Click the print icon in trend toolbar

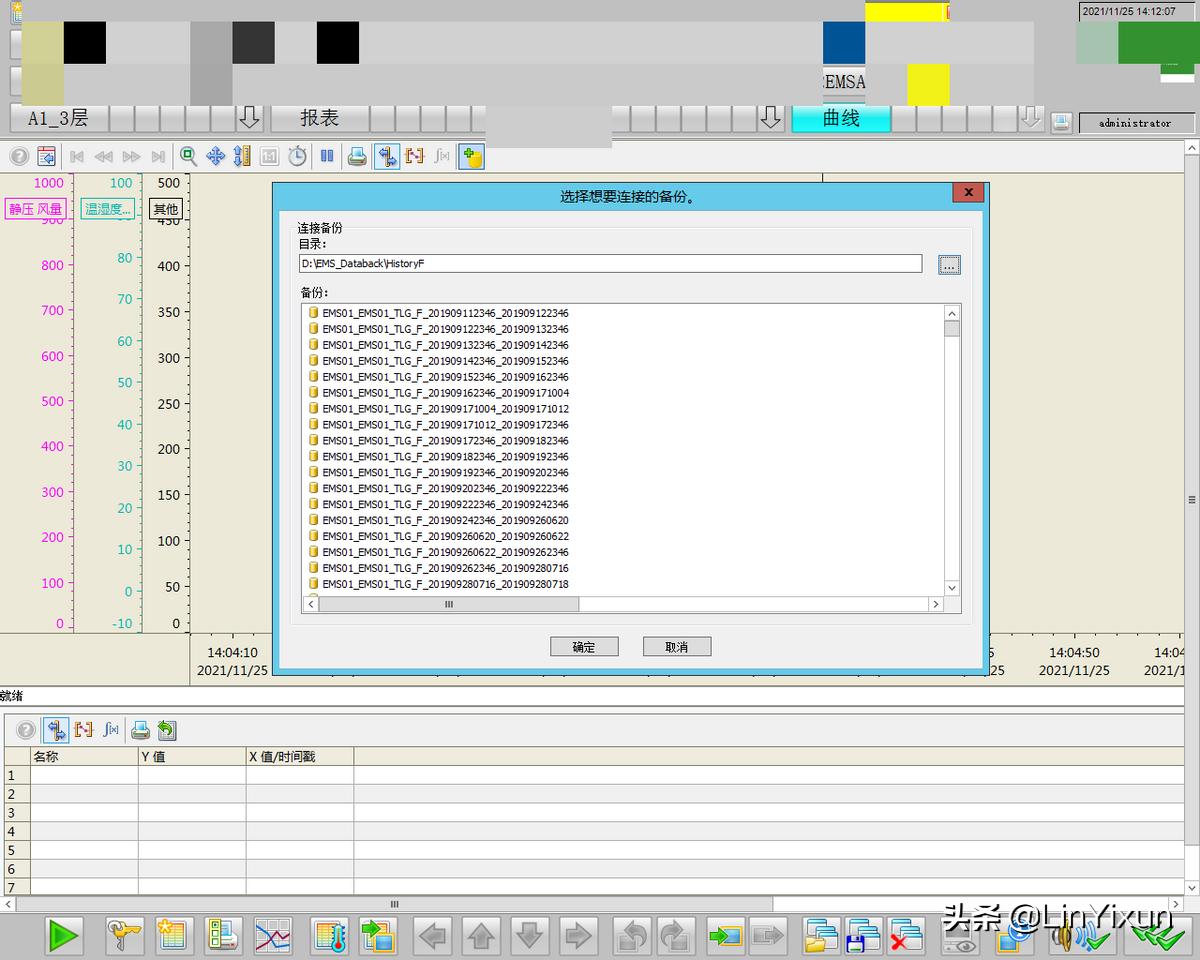pos(357,156)
